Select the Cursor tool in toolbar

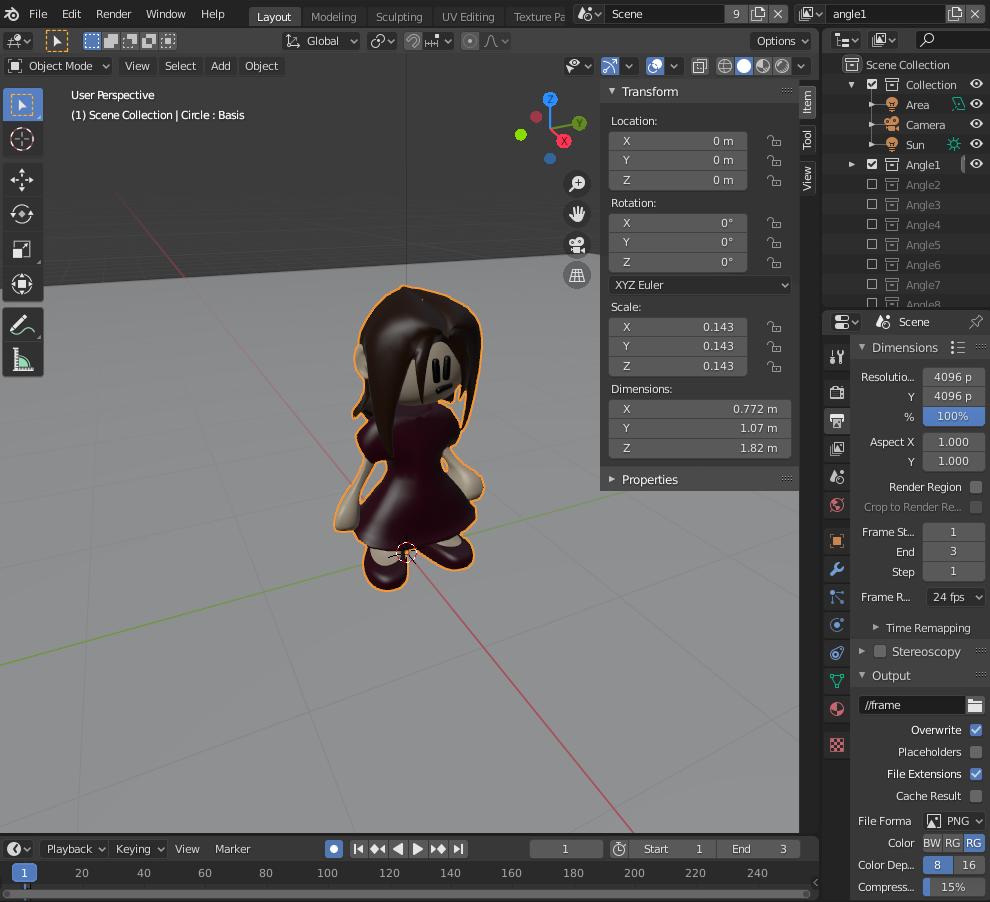coord(22,139)
